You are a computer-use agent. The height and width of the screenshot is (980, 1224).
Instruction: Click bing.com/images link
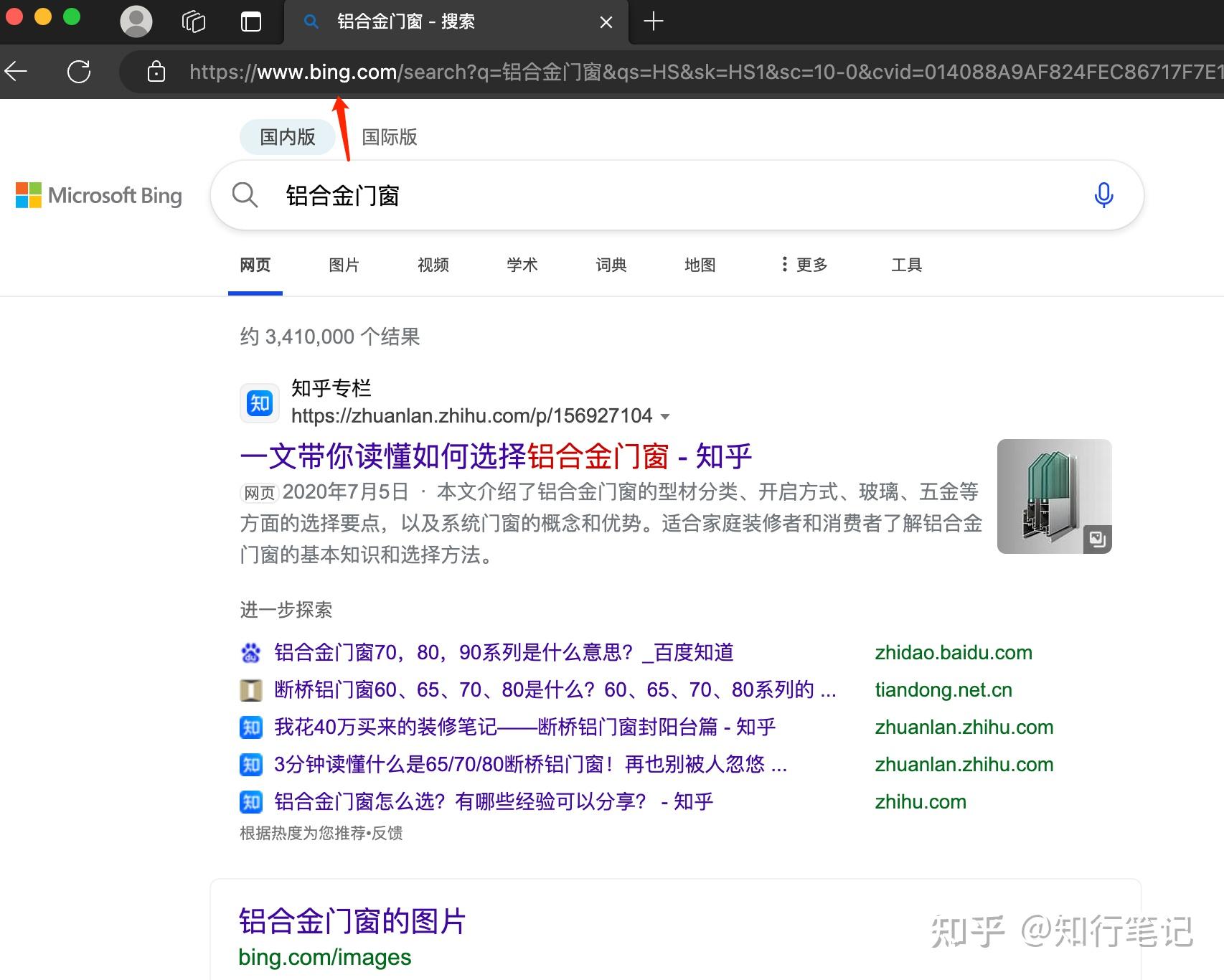click(x=325, y=957)
